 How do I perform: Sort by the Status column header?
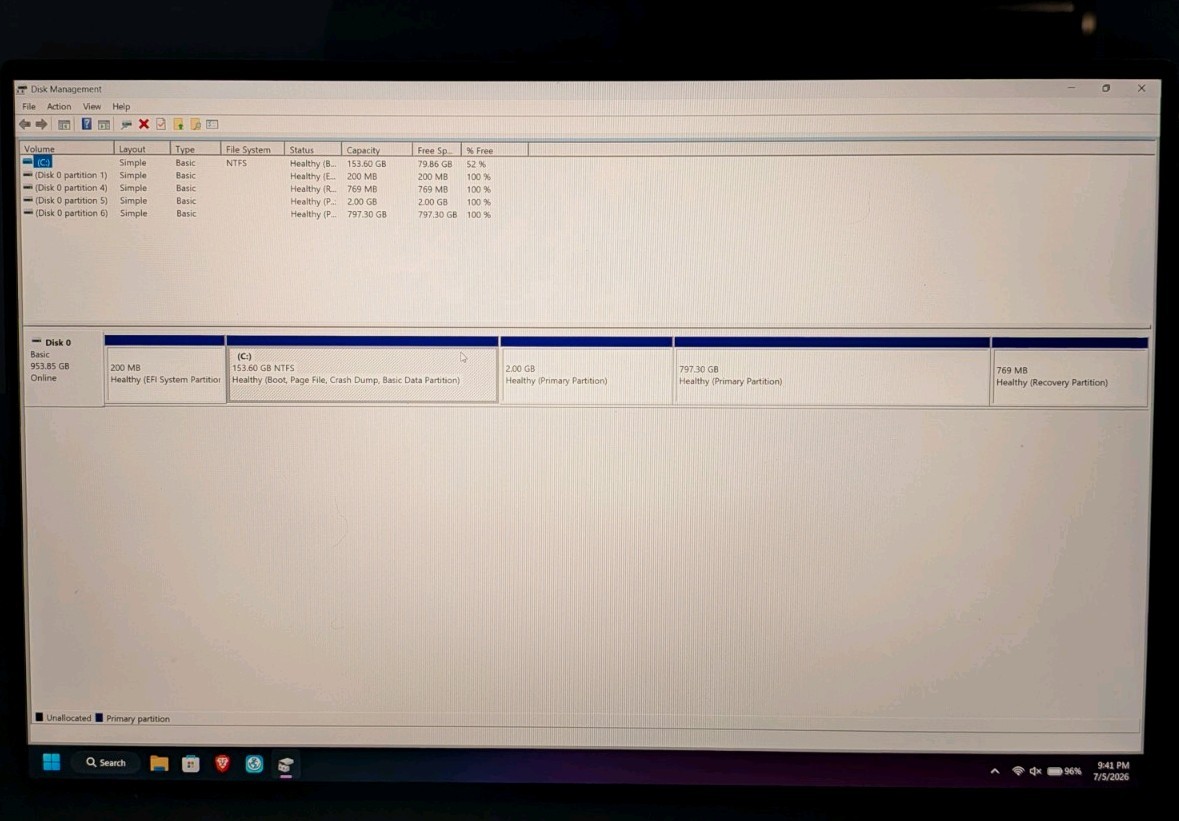coord(313,150)
